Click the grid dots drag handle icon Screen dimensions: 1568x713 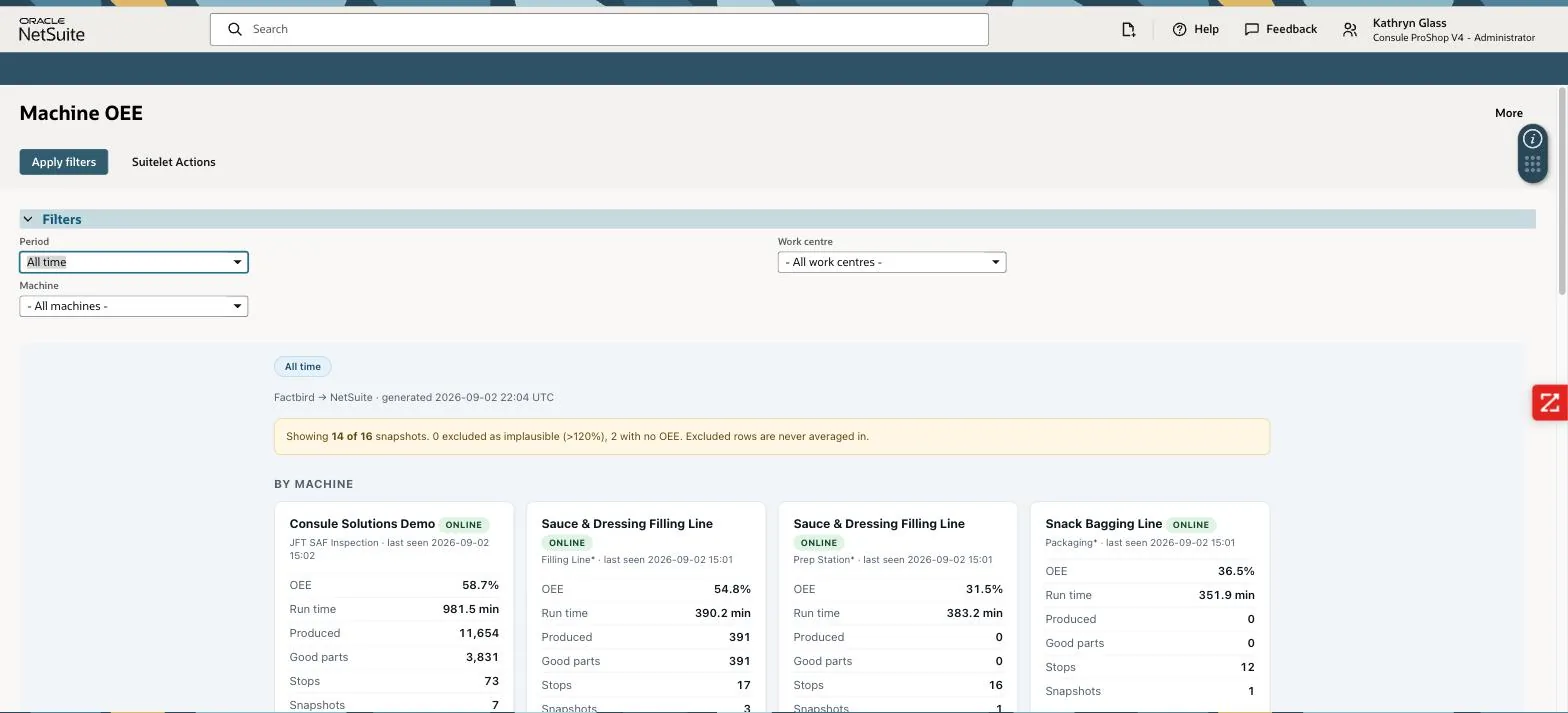(x=1532, y=164)
